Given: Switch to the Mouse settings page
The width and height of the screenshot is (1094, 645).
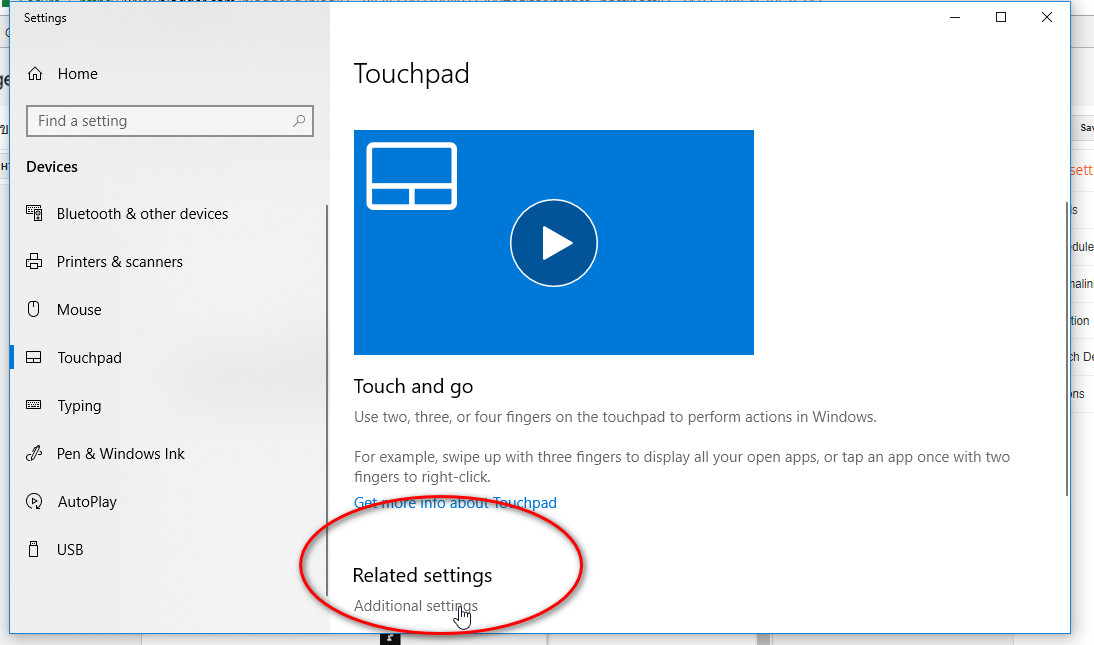Looking at the screenshot, I should [79, 309].
